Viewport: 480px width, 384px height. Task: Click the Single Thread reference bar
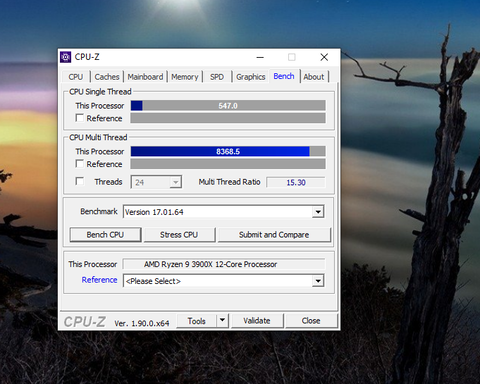[x=228, y=118]
